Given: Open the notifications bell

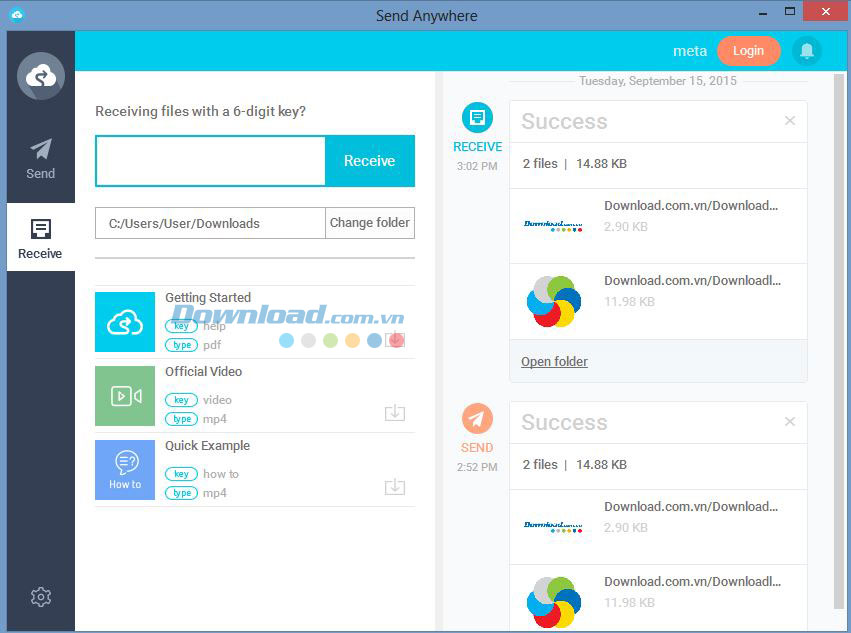Looking at the screenshot, I should tap(806, 51).
